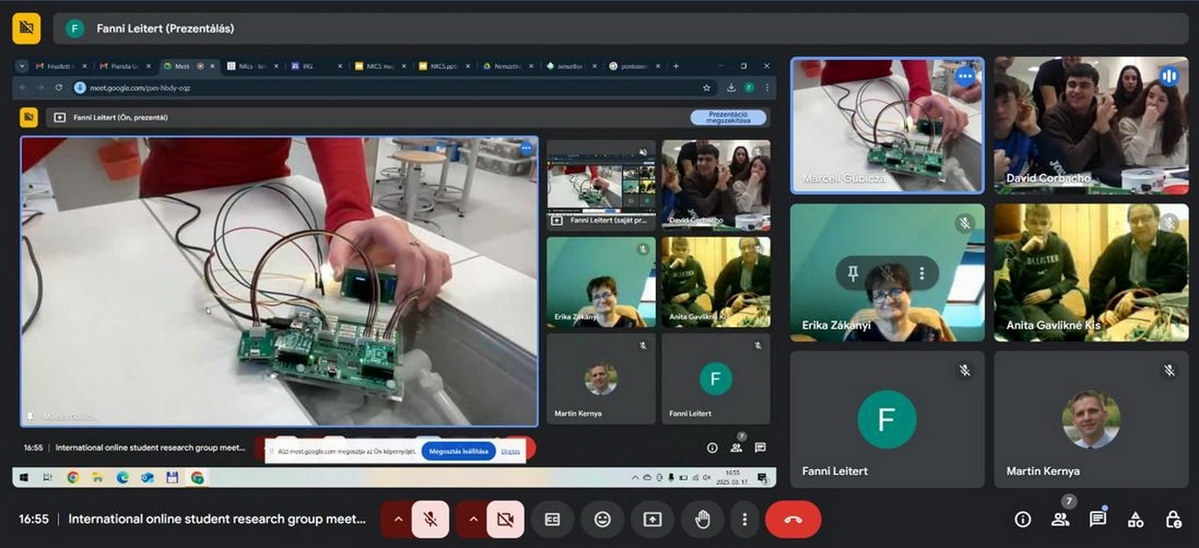
Task: Open the emoji reactions button
Action: pos(602,519)
